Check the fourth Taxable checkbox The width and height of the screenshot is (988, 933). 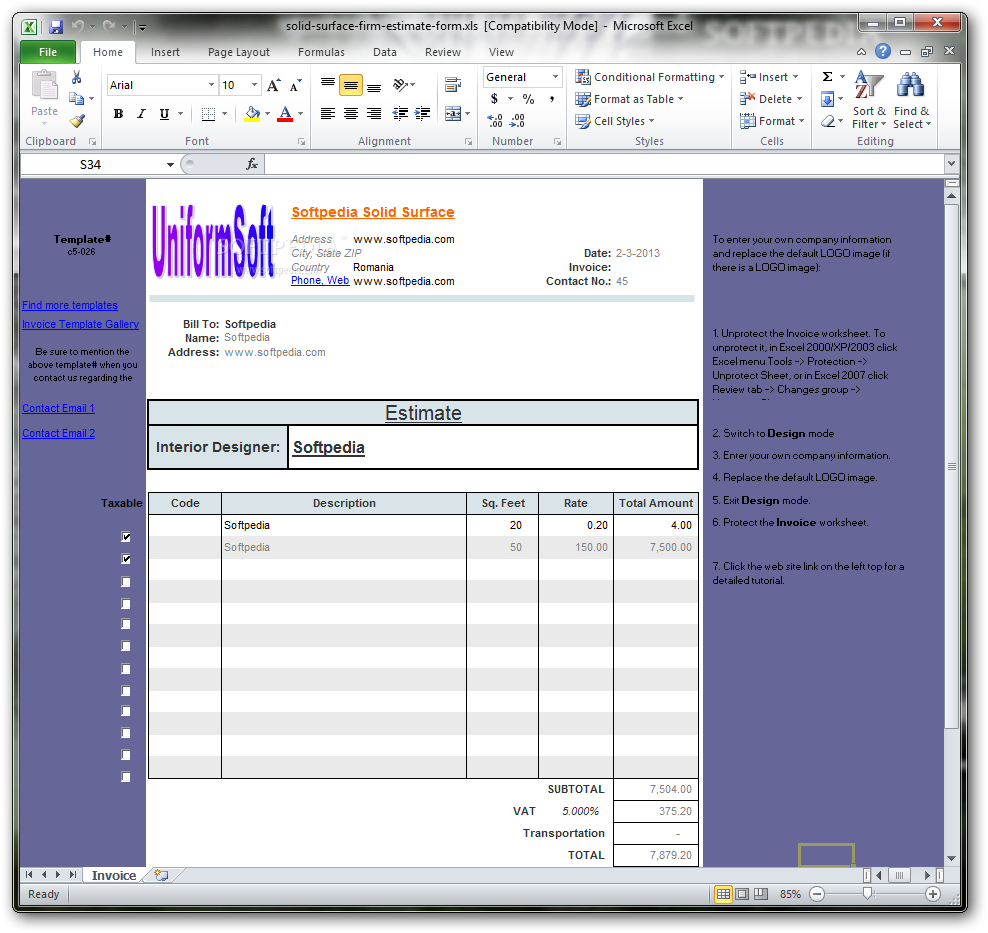[x=126, y=604]
